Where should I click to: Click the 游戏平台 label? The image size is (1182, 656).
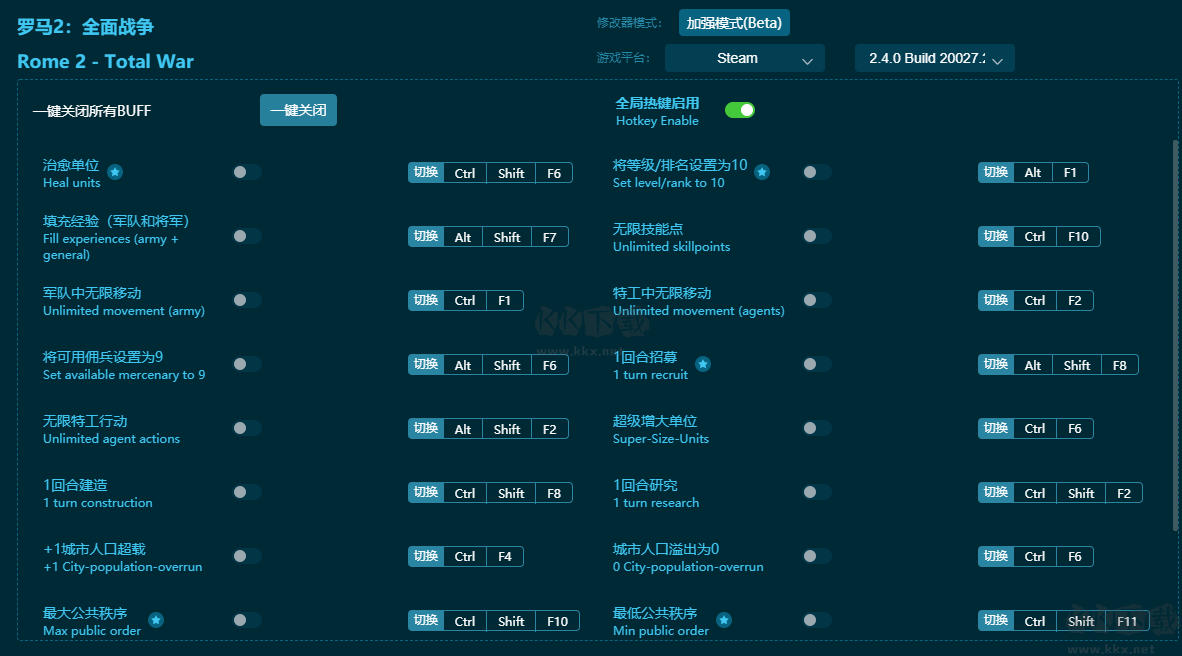click(x=623, y=57)
